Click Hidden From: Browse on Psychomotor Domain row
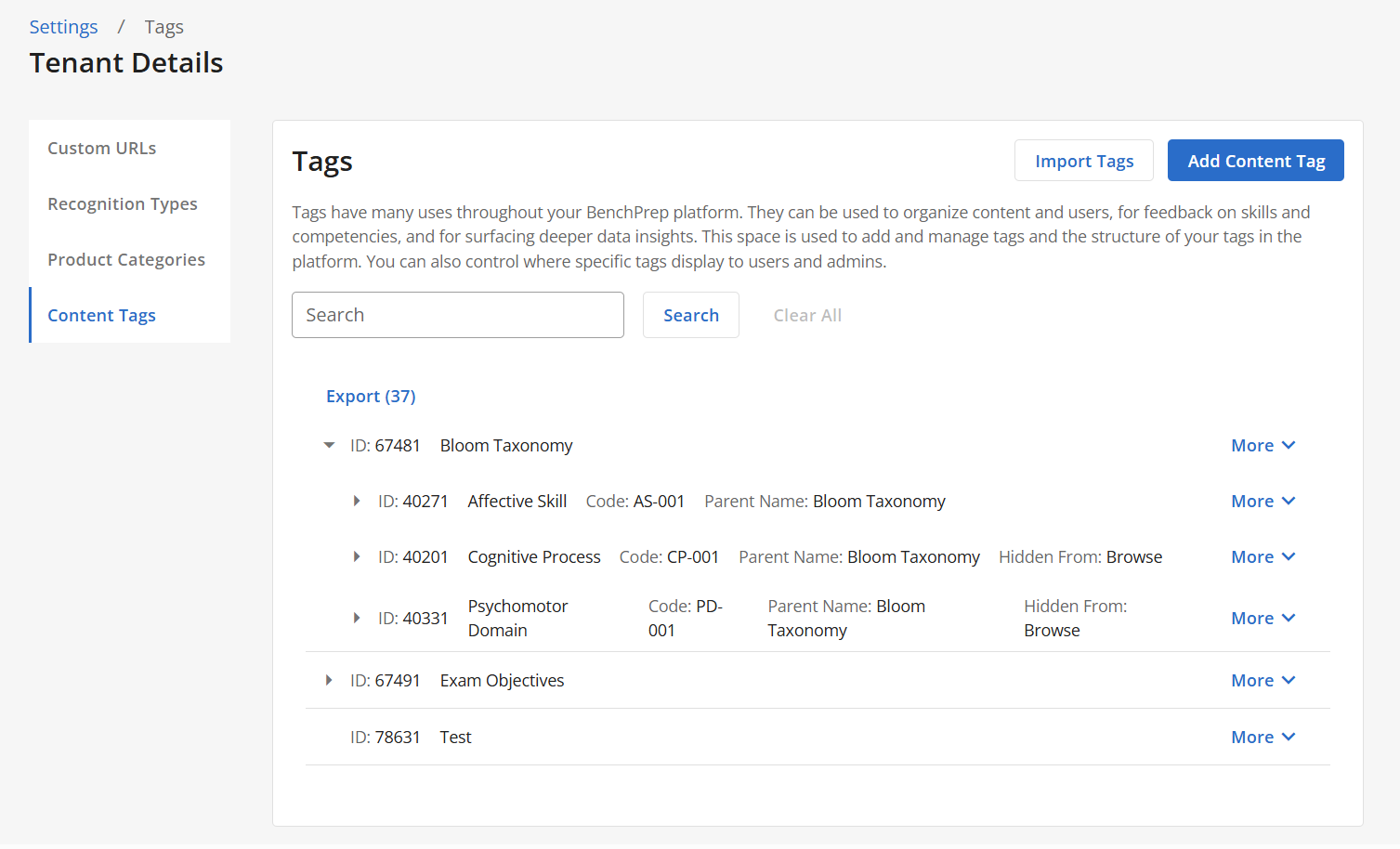Screen dimensions: 1400x849 [x=1076, y=619]
